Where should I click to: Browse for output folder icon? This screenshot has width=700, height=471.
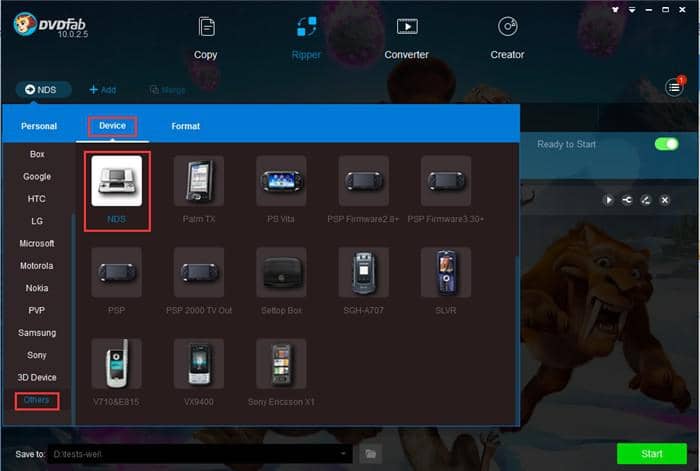click(x=371, y=454)
